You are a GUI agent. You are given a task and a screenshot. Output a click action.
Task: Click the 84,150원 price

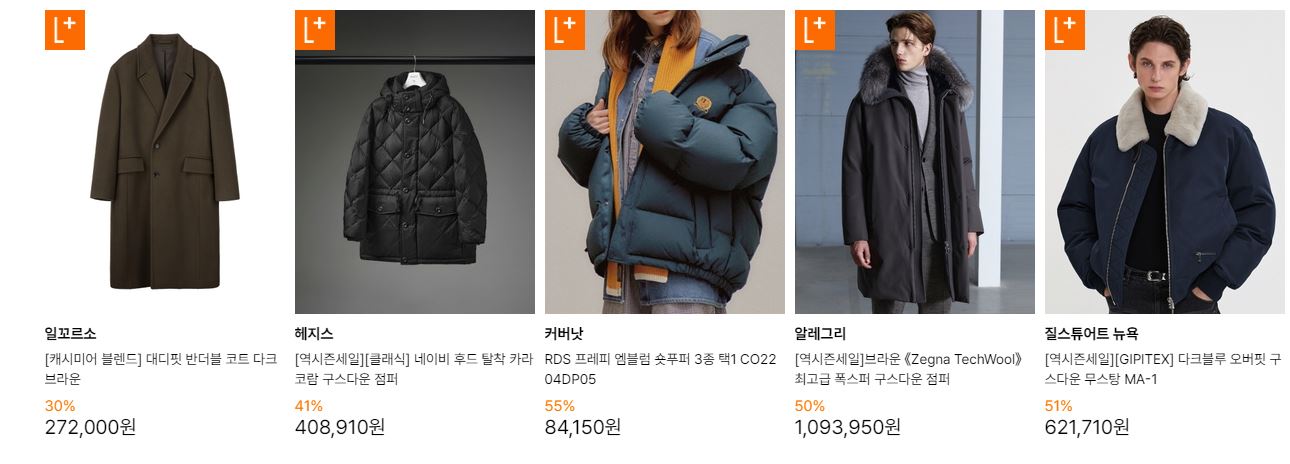click(583, 427)
